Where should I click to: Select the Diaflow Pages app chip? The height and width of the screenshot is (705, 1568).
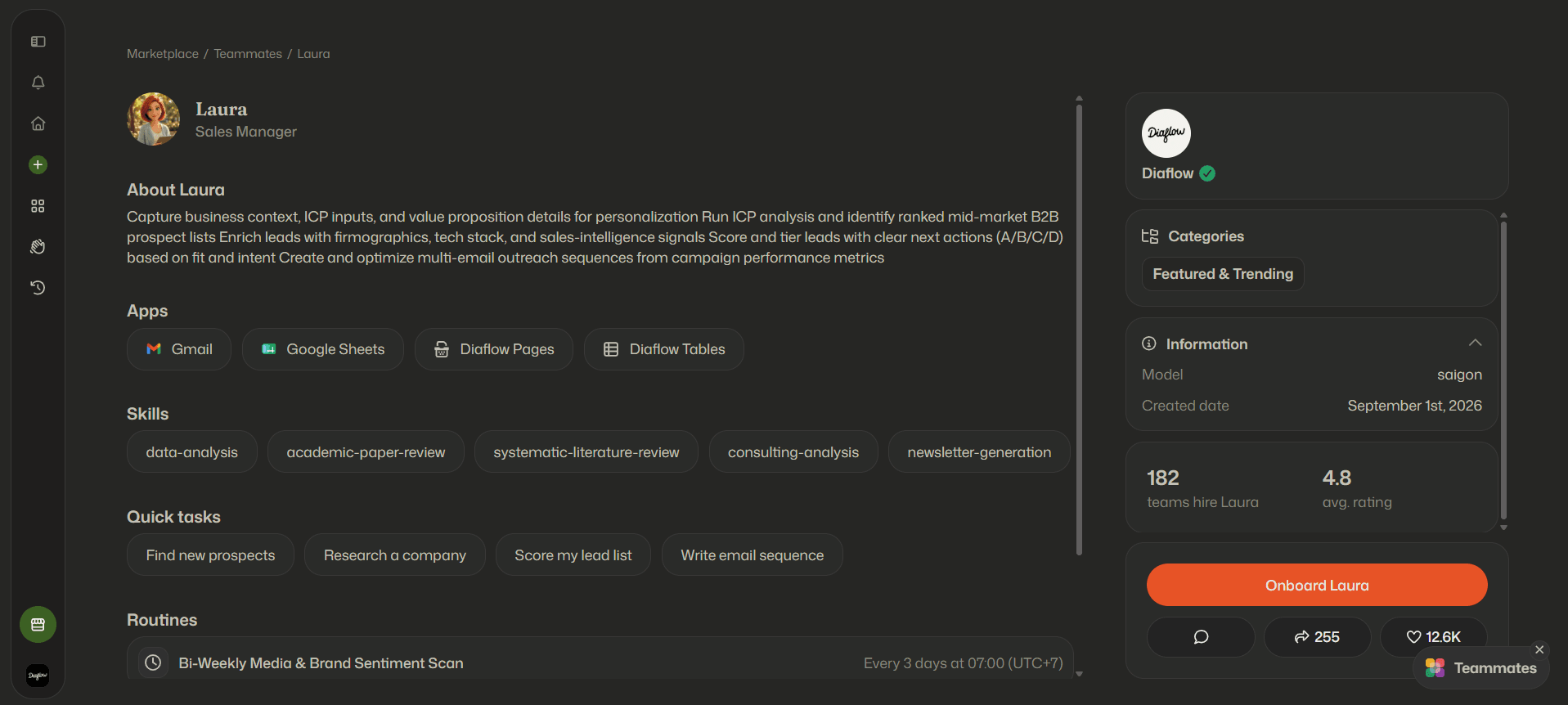pos(494,349)
